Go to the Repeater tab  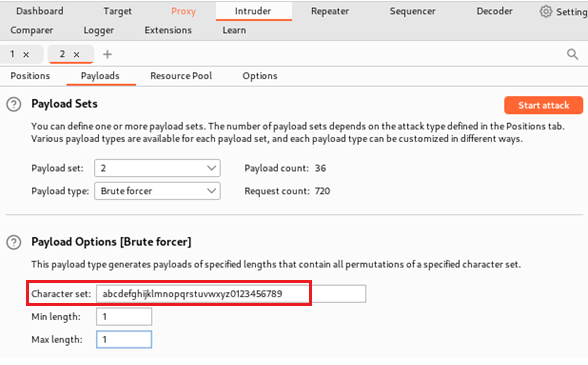(x=330, y=11)
